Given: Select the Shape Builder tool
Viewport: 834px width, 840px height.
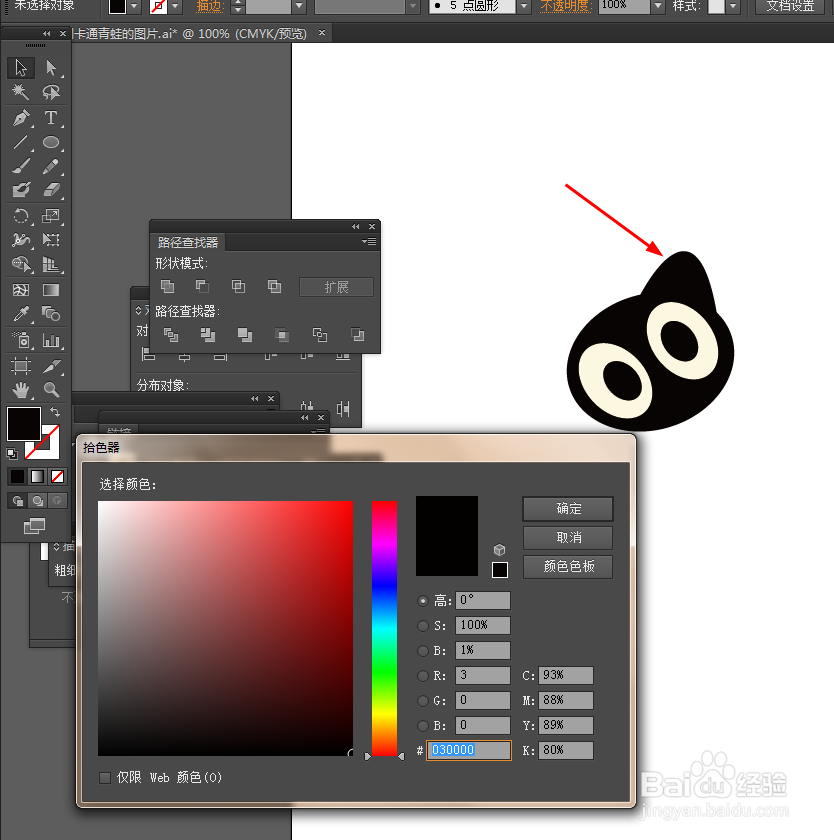Looking at the screenshot, I should point(21,264).
